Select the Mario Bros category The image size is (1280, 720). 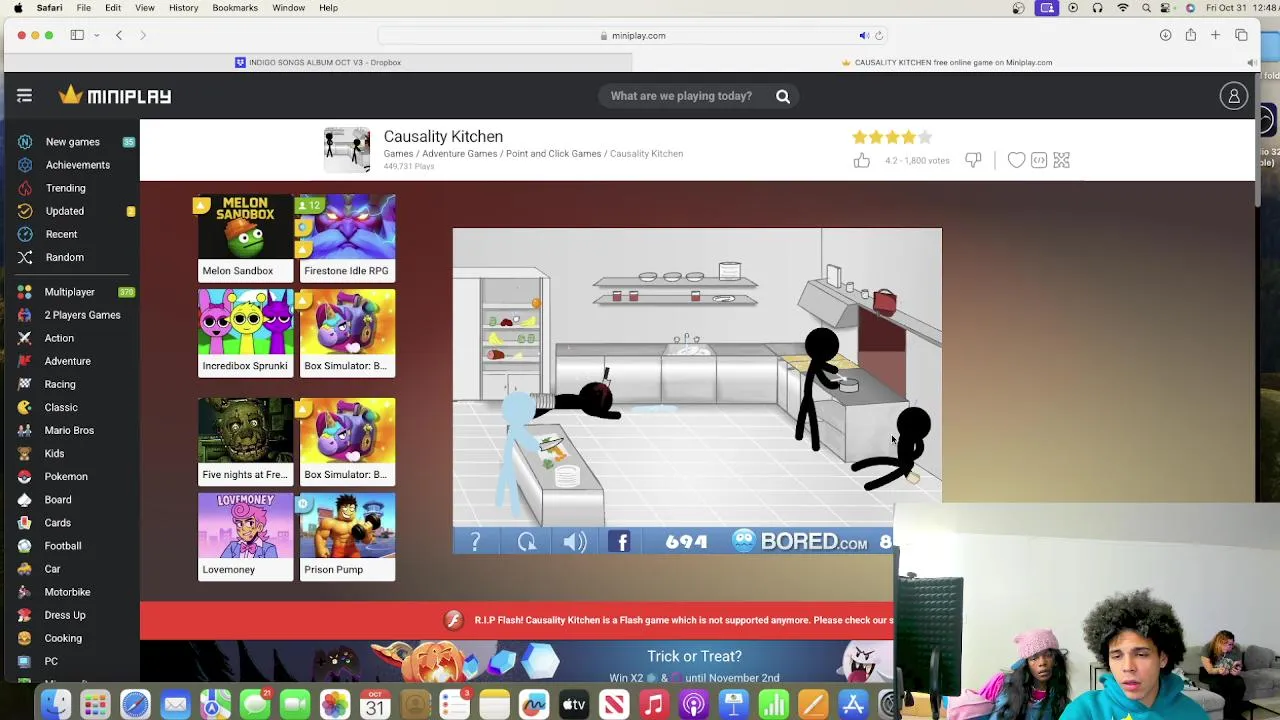coord(69,430)
